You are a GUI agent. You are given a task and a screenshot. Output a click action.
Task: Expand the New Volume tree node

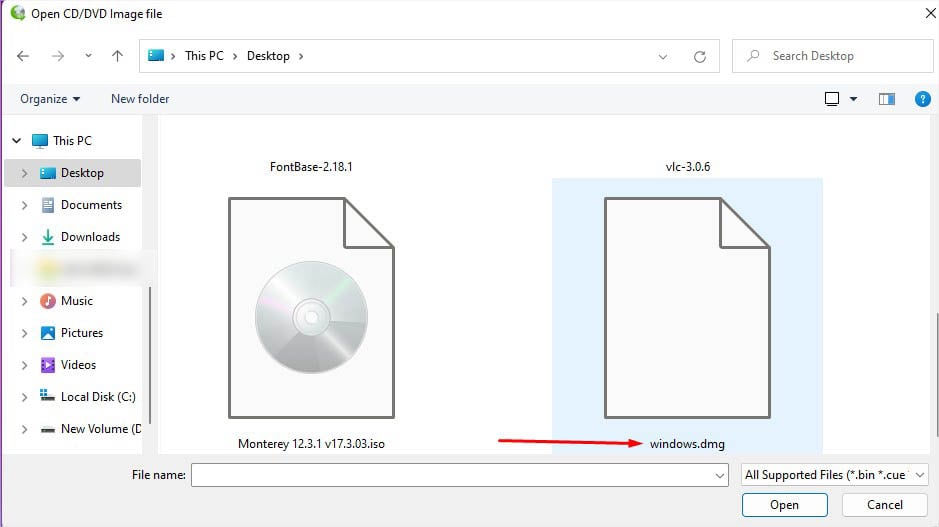tap(24, 429)
